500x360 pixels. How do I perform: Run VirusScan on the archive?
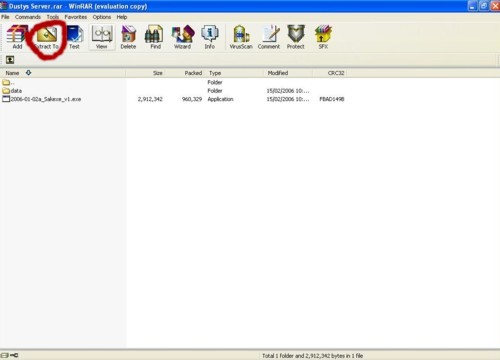(x=241, y=37)
